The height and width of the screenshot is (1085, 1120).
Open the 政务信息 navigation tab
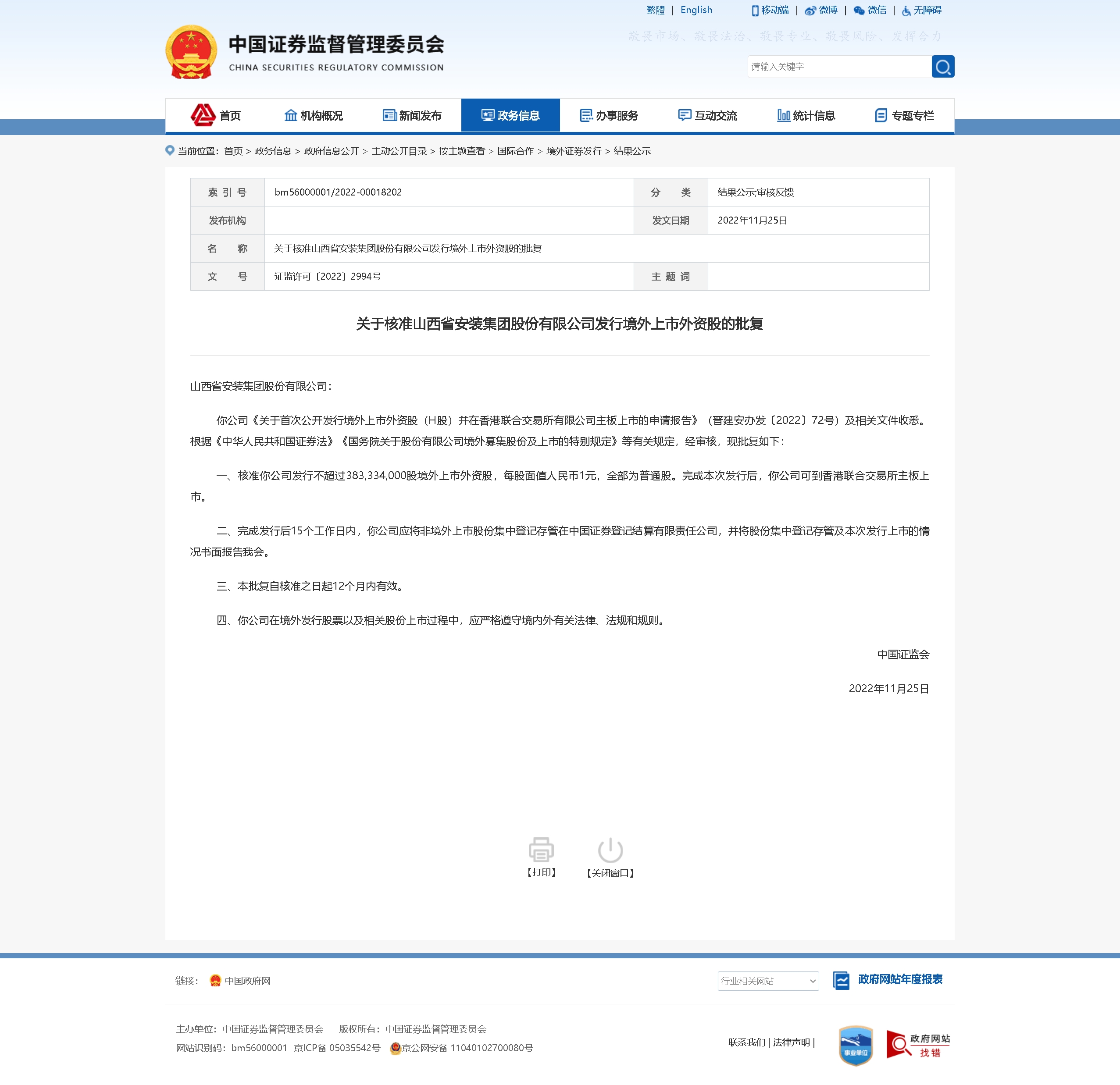(510, 115)
